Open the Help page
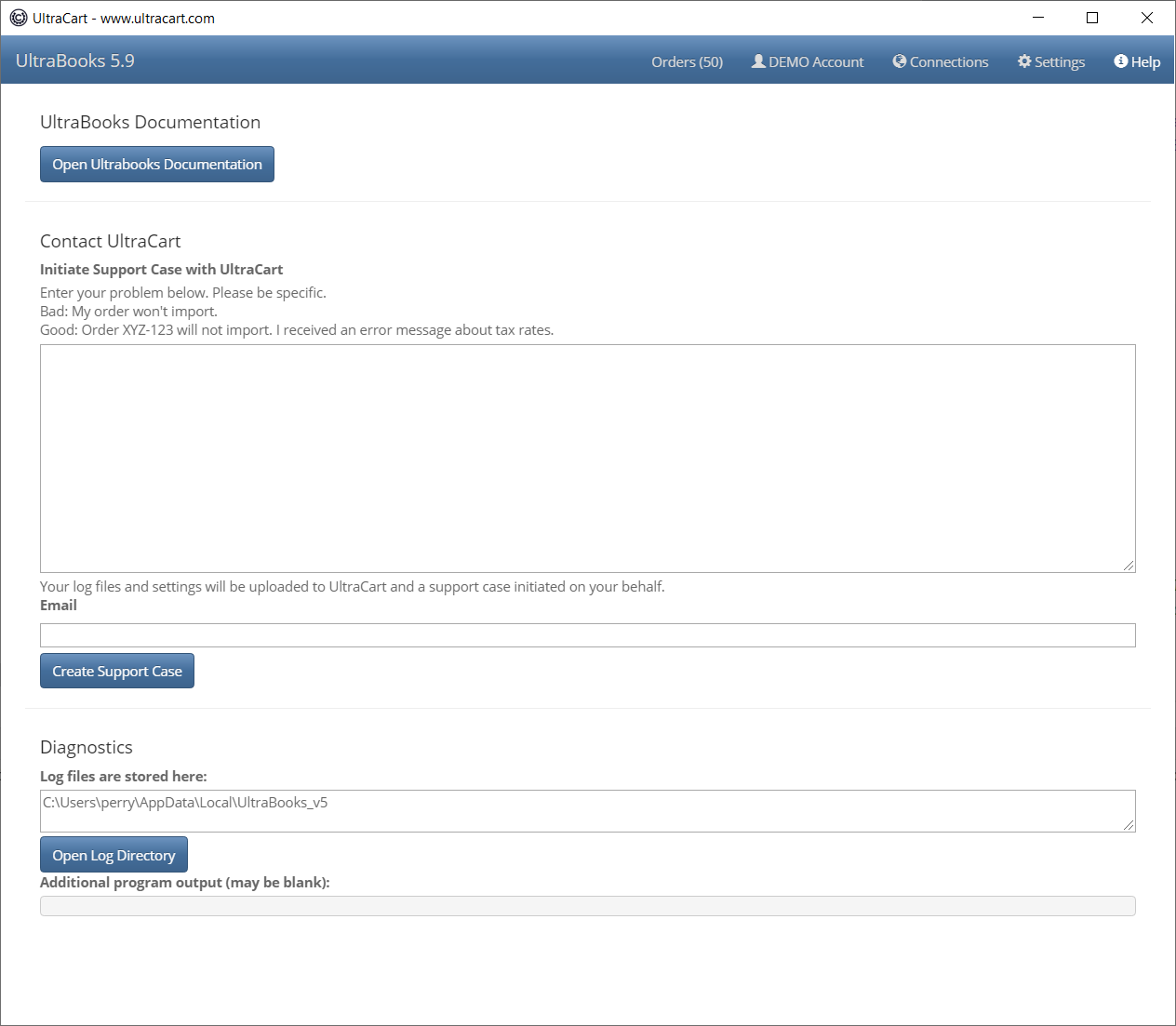 pyautogui.click(x=1137, y=61)
